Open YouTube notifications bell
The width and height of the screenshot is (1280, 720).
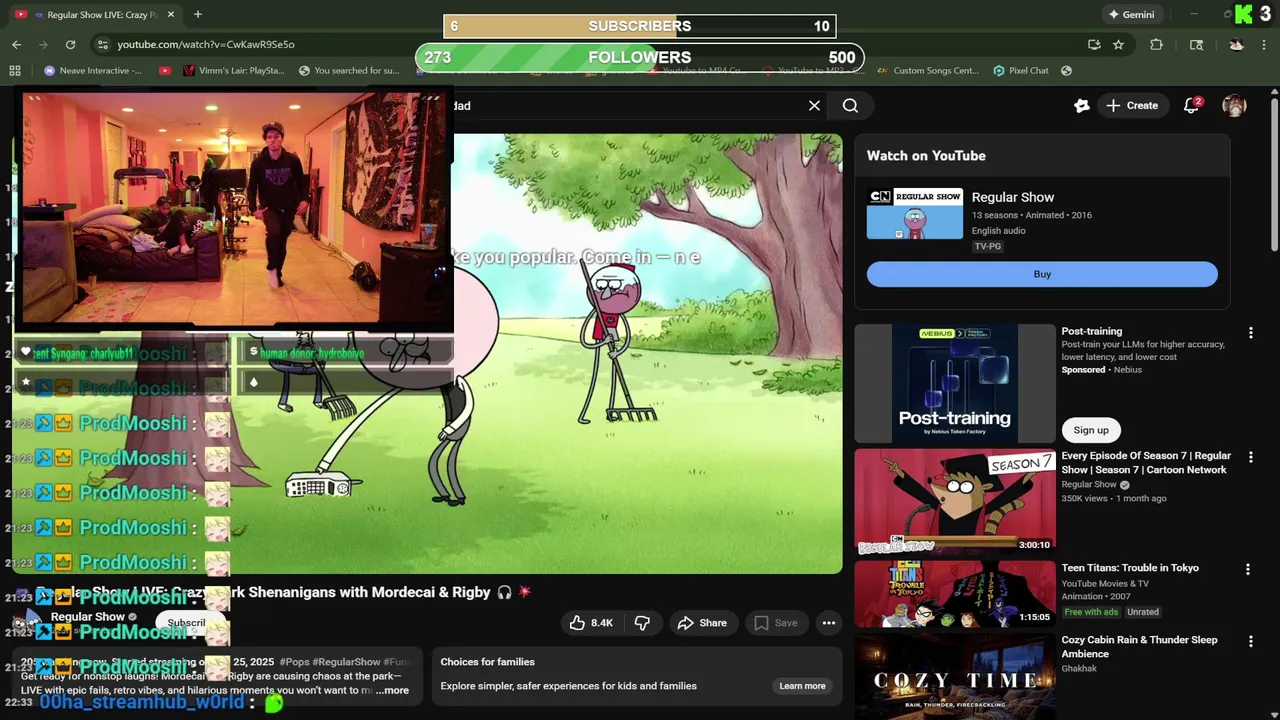coord(1191,105)
